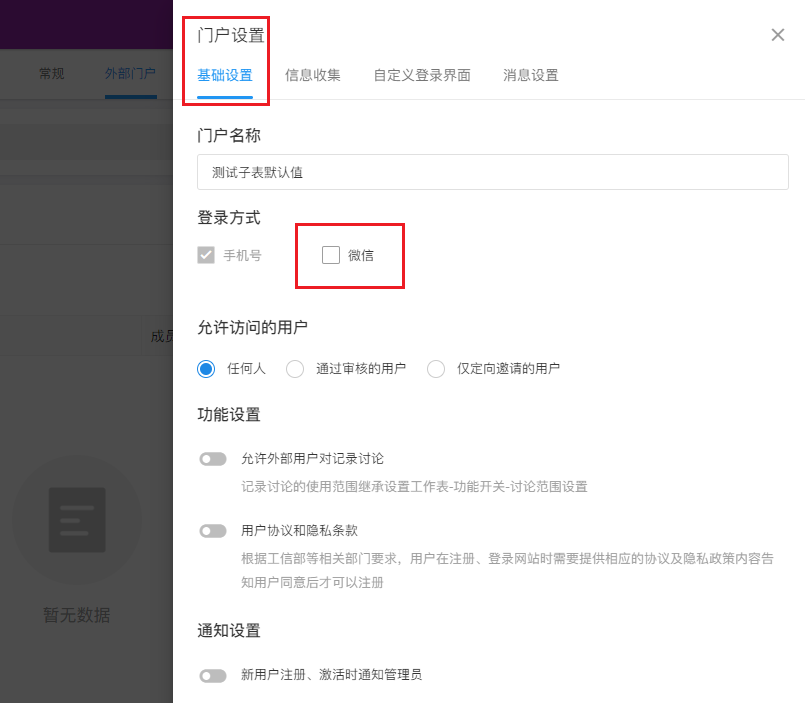
Task: Close the 门户设置 panel
Action: click(x=777, y=35)
